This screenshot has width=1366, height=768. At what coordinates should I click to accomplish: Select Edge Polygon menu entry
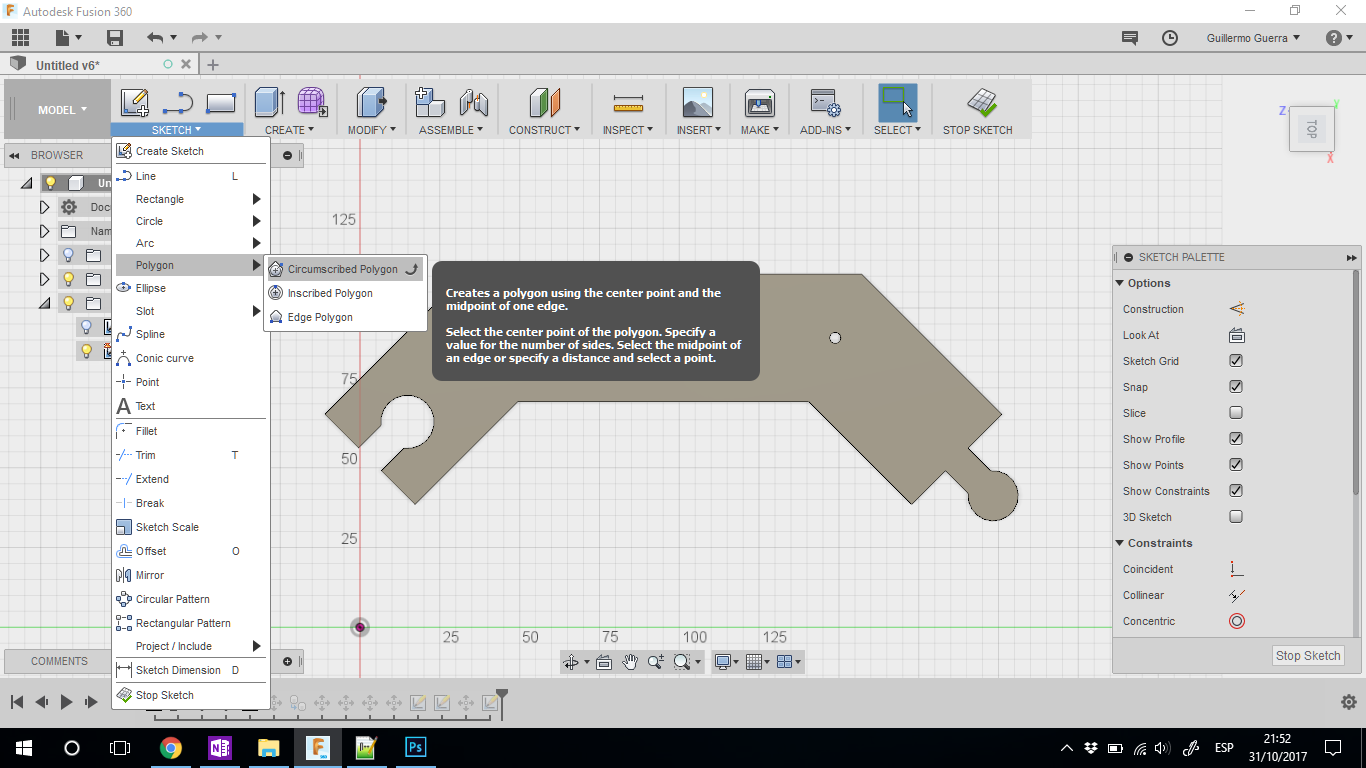pos(320,317)
